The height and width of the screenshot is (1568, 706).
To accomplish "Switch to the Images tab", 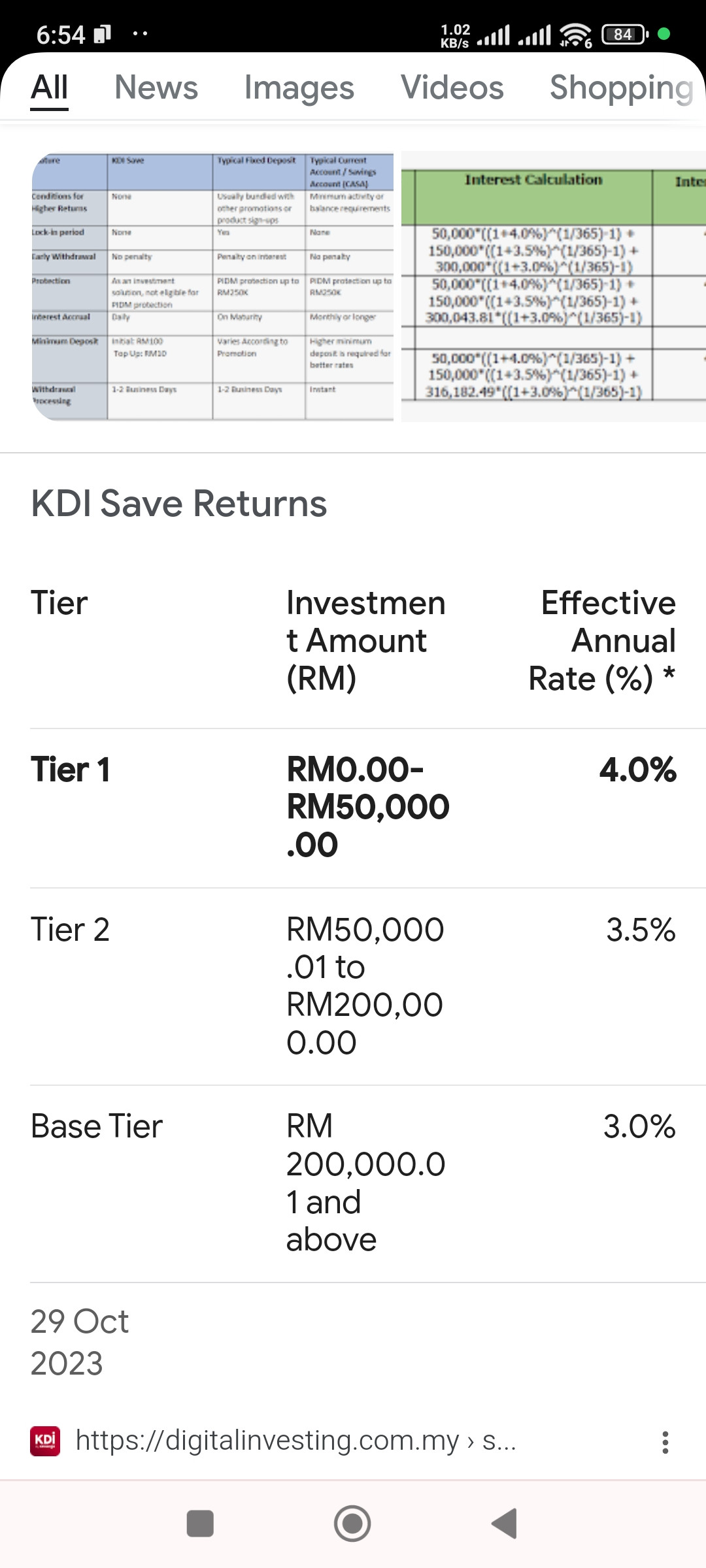I will (299, 88).
